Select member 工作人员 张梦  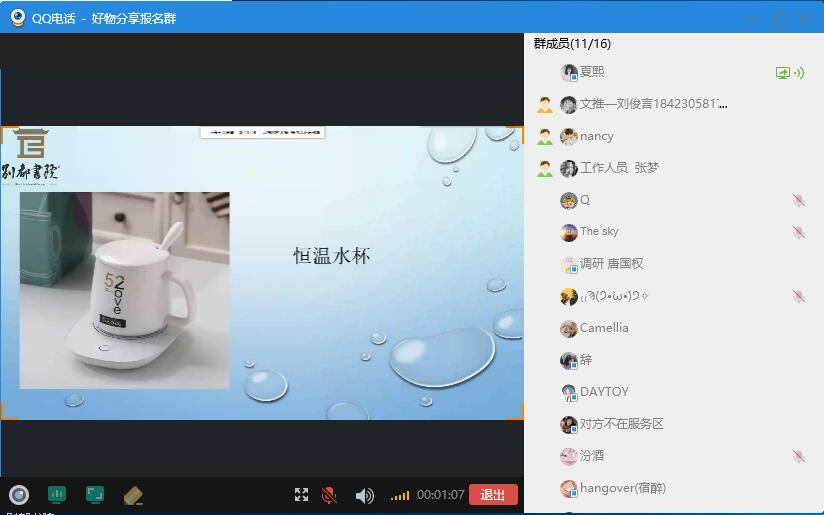point(618,168)
